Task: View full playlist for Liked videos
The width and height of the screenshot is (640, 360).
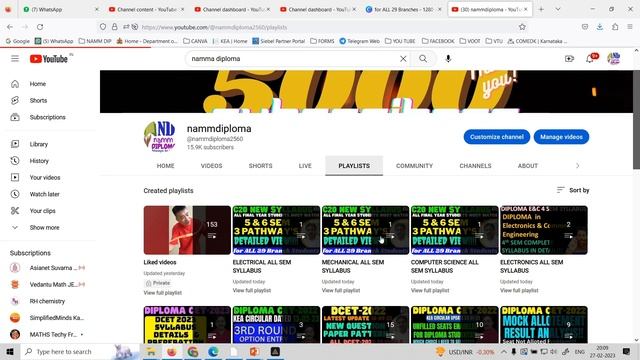Action: coord(162,293)
